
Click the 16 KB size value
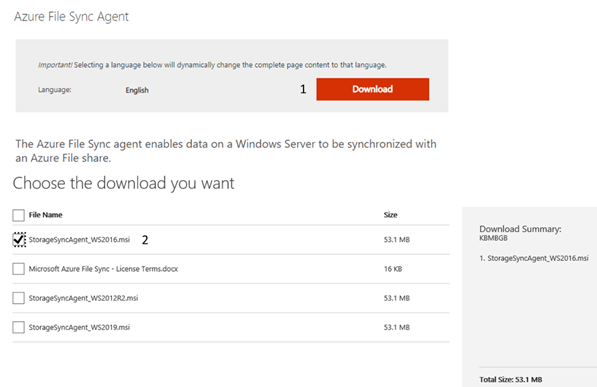(393, 269)
